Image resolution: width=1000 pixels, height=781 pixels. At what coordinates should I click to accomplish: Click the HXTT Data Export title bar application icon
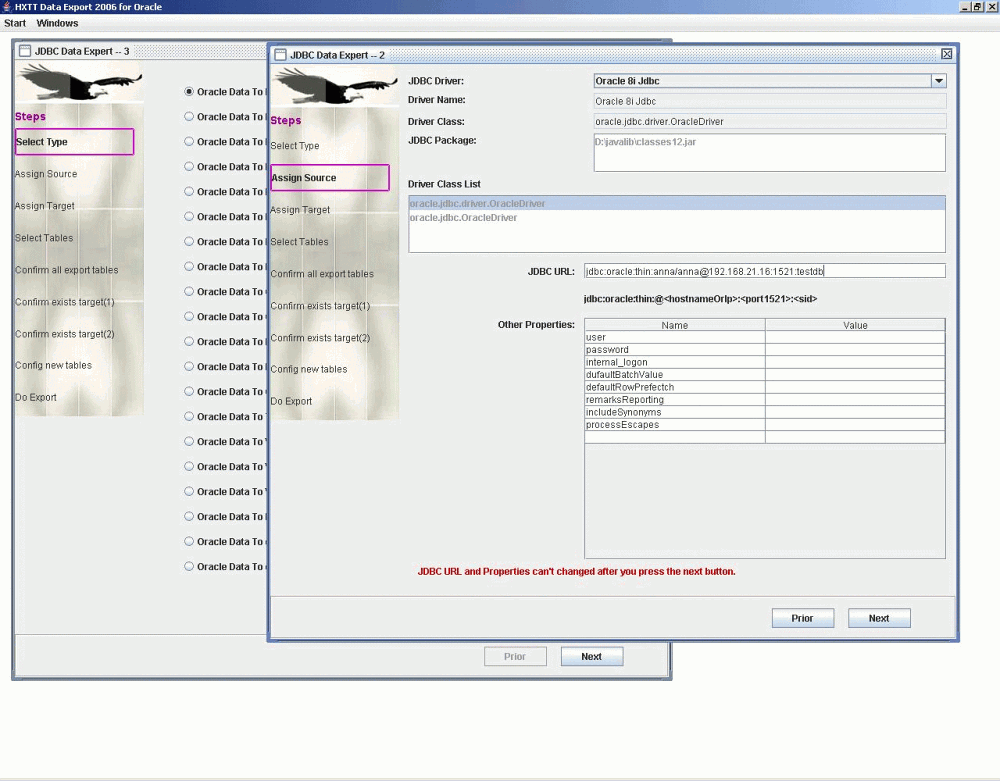click(7, 6)
